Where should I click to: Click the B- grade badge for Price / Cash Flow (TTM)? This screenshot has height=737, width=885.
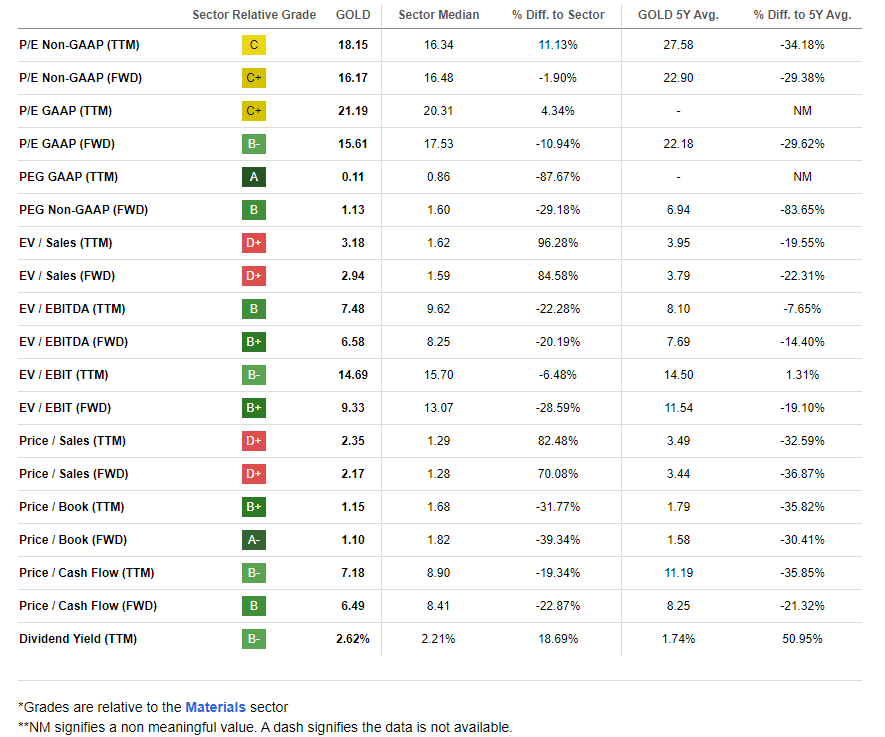254,573
